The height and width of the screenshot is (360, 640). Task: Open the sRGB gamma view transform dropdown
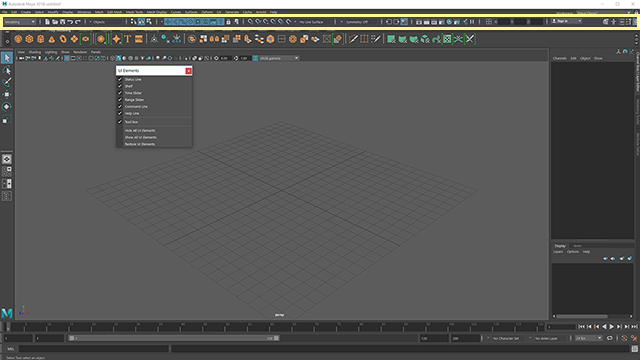(x=279, y=58)
